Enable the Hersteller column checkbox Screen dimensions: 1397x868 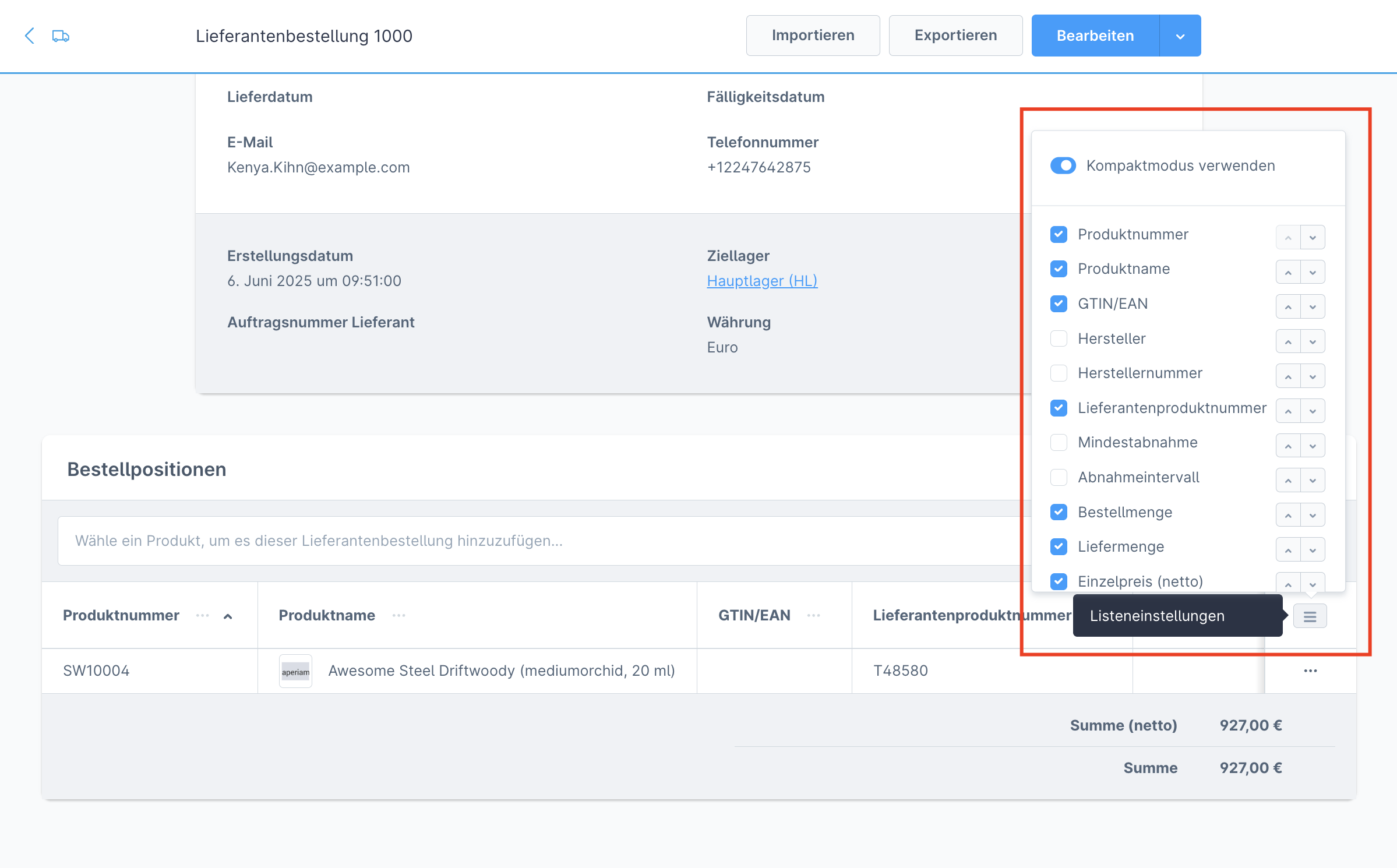[x=1059, y=338]
